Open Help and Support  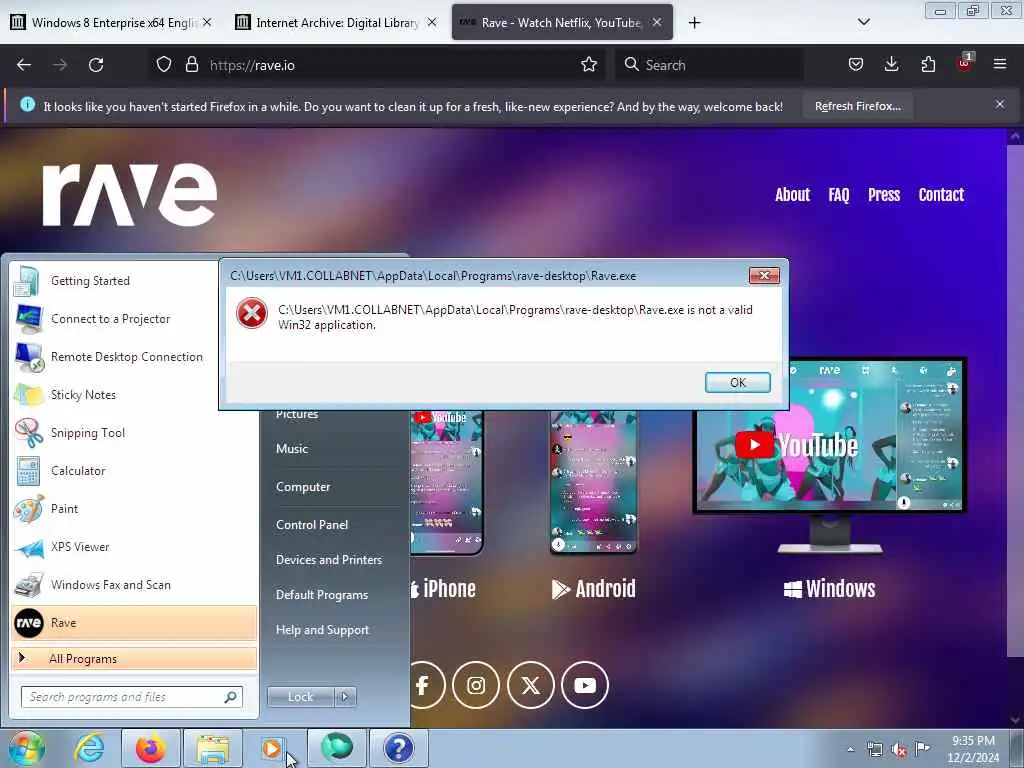click(x=322, y=630)
